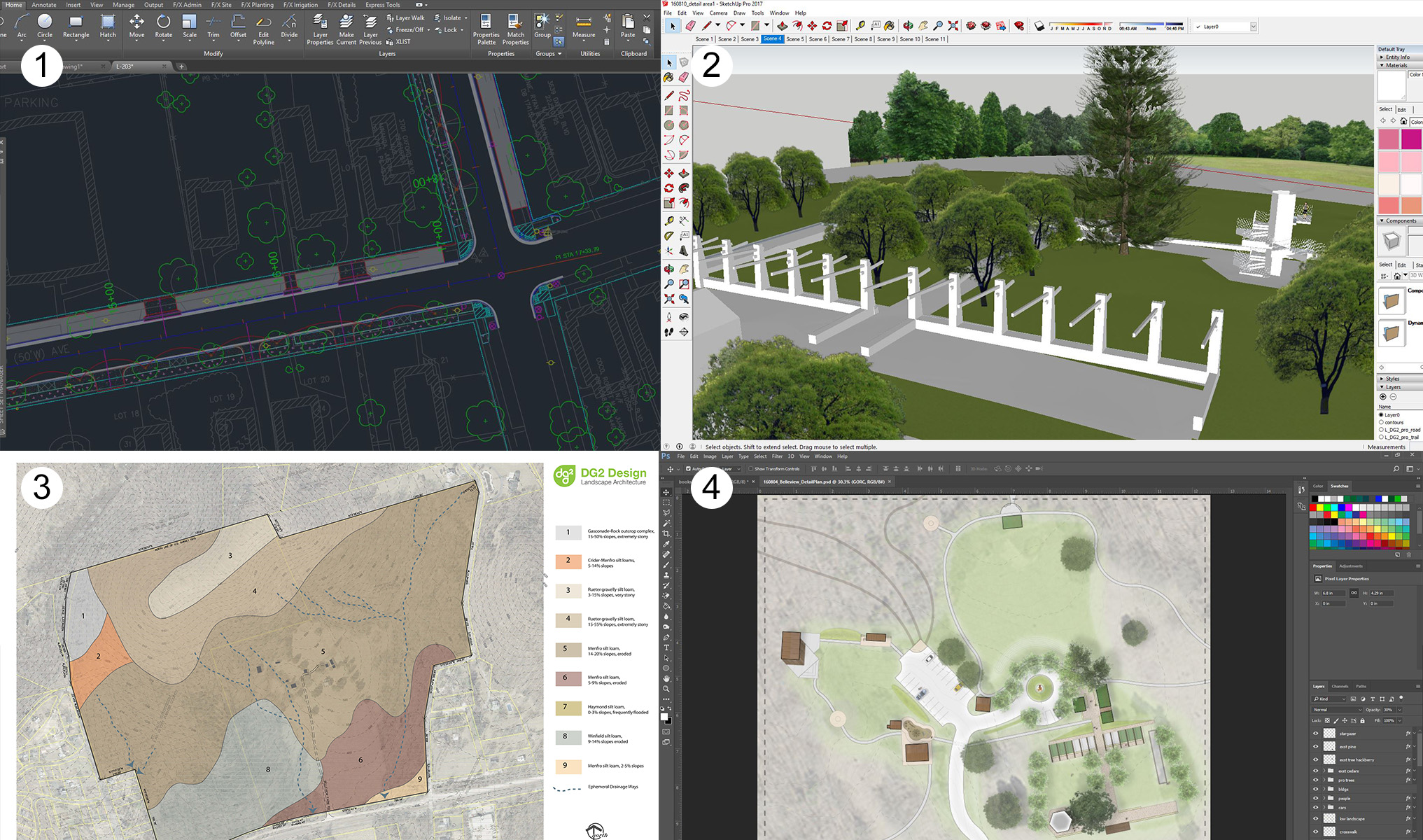Toggle visibility of the crosswalk layer

point(1315,832)
